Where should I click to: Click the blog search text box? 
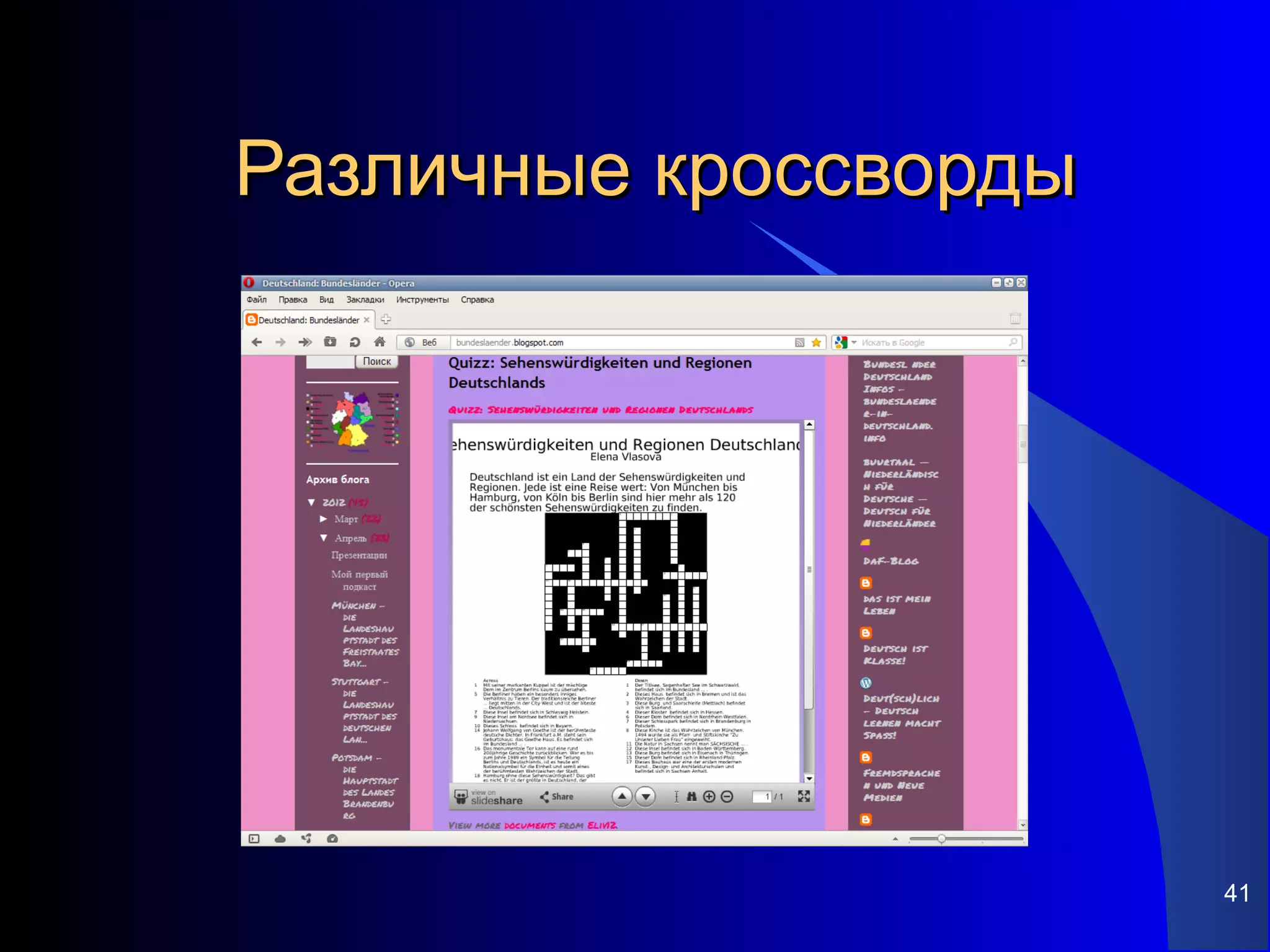(x=330, y=361)
